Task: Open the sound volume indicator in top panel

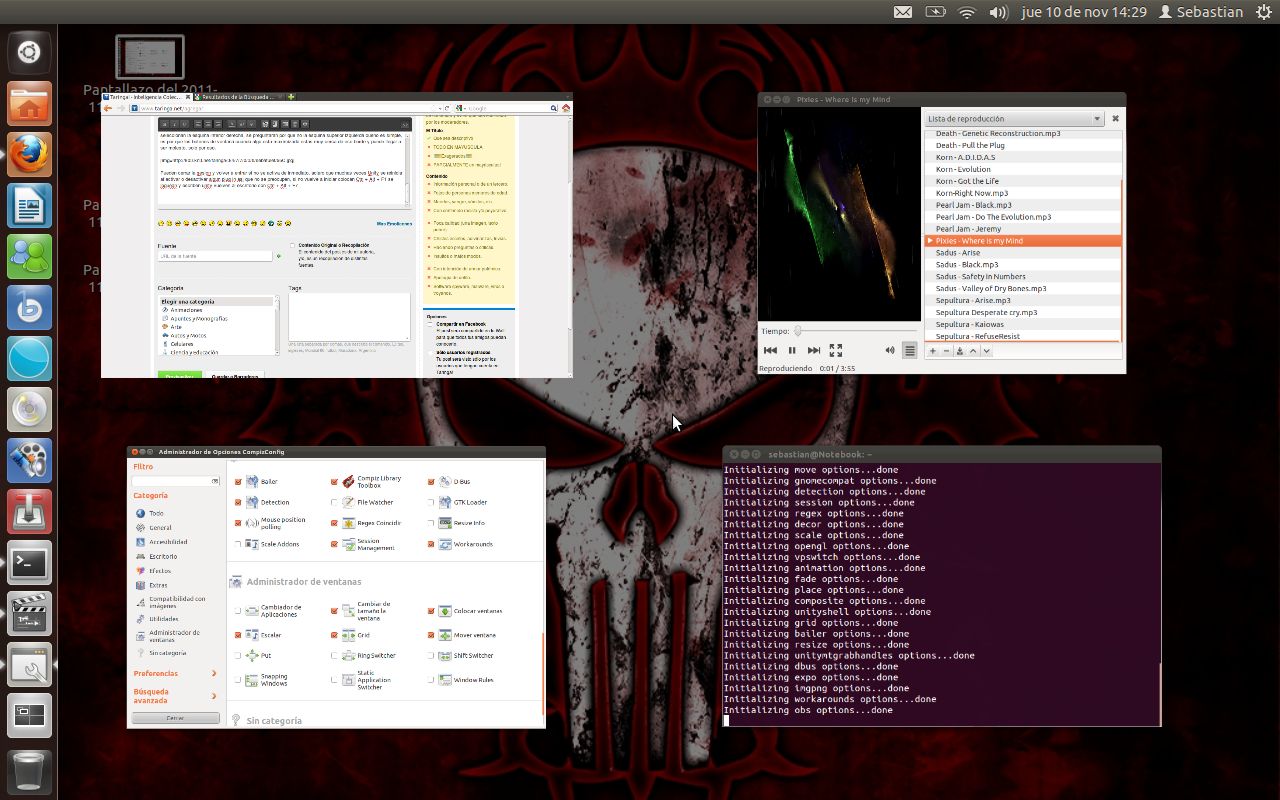Action: (998, 12)
